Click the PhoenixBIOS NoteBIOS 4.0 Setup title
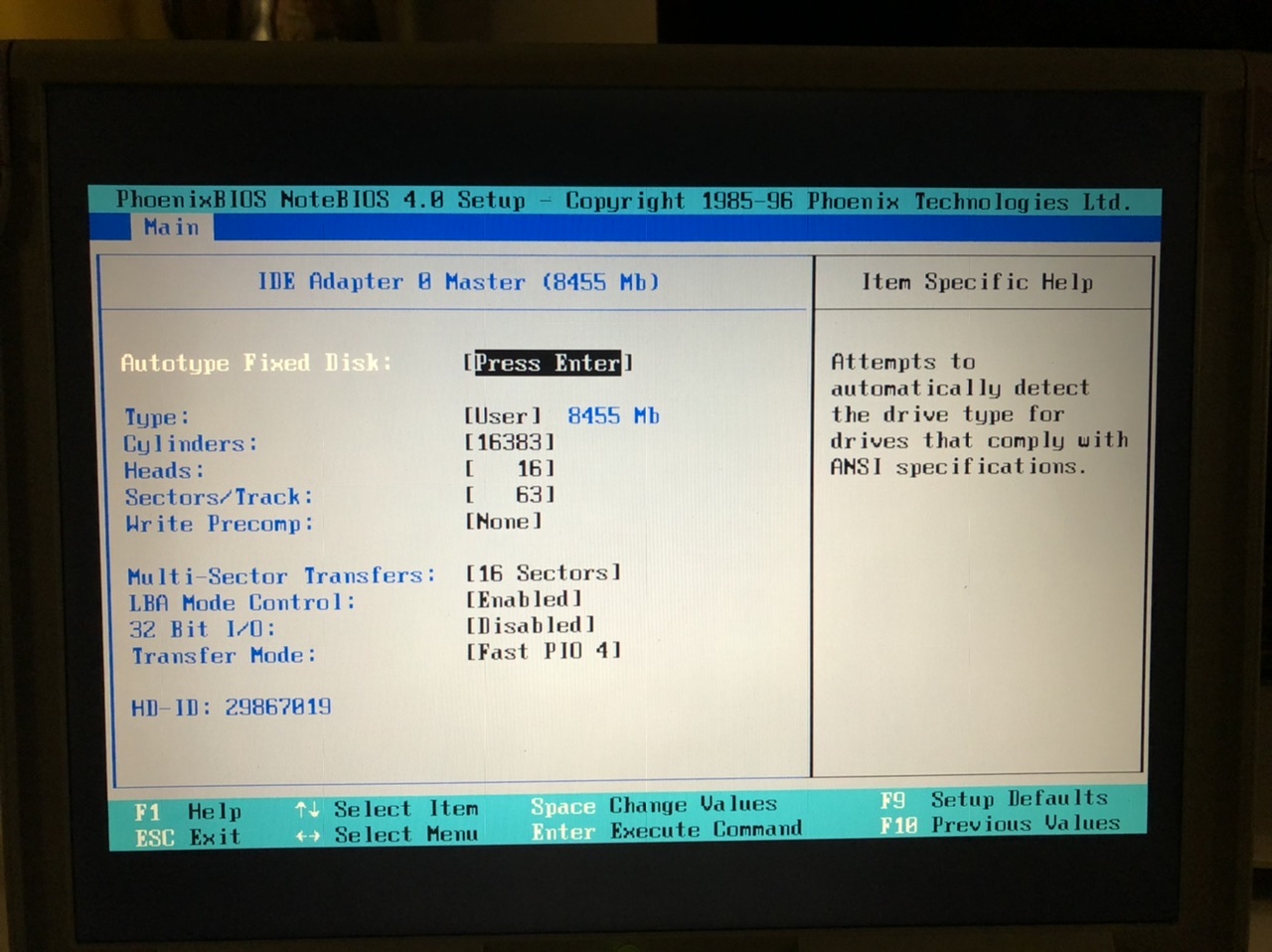This screenshot has width=1272, height=952. [x=320, y=200]
